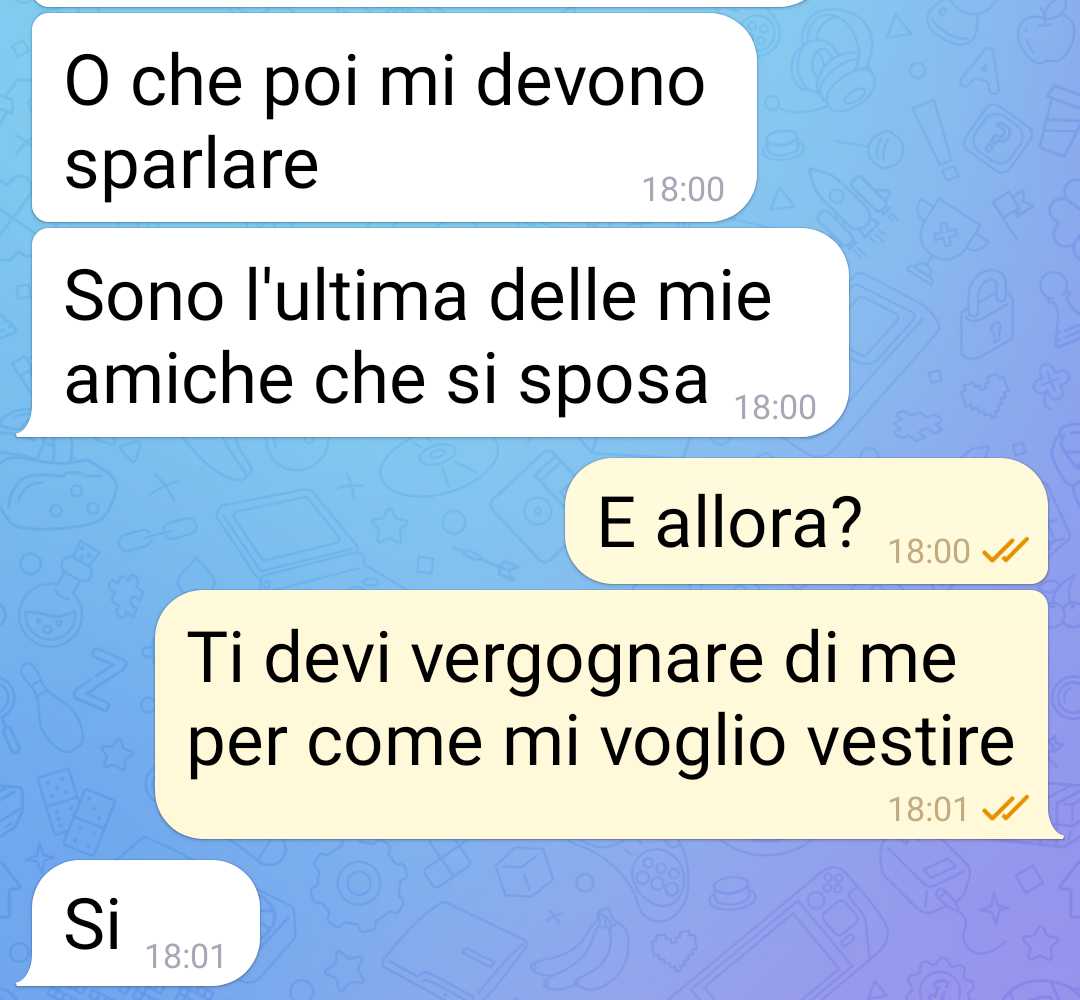Click the word "sposa" in the received message
This screenshot has width=1080, height=1000.
tap(613, 382)
